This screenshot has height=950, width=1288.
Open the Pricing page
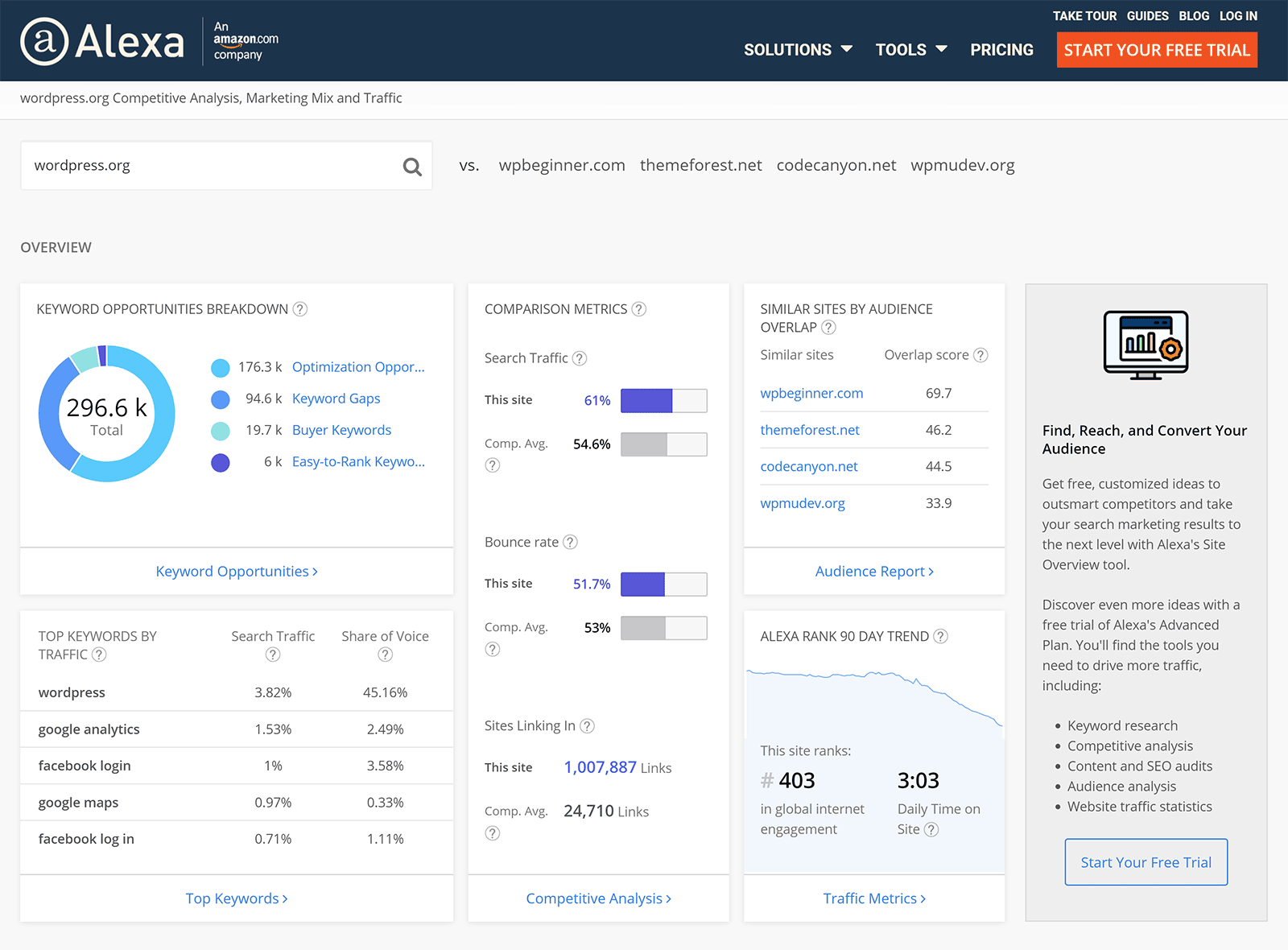pos(1001,50)
